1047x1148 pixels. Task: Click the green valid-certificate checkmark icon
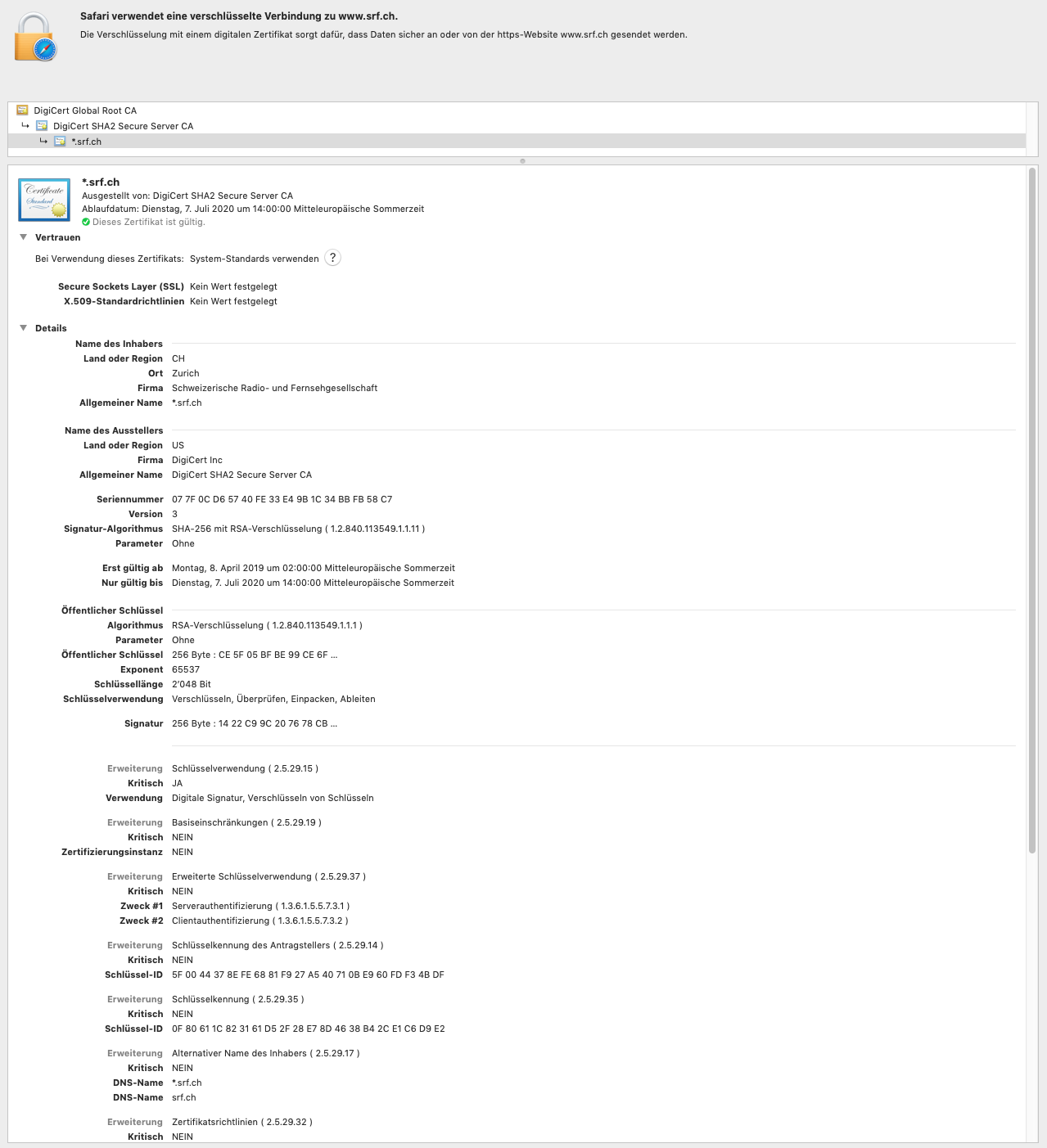[x=86, y=222]
